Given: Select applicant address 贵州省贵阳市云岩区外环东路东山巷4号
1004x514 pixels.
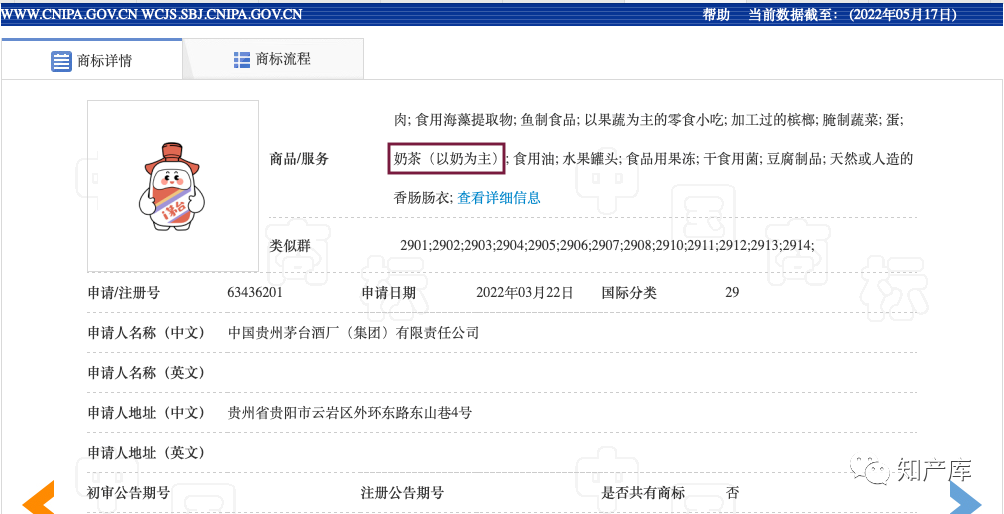Looking at the screenshot, I should coord(350,413).
